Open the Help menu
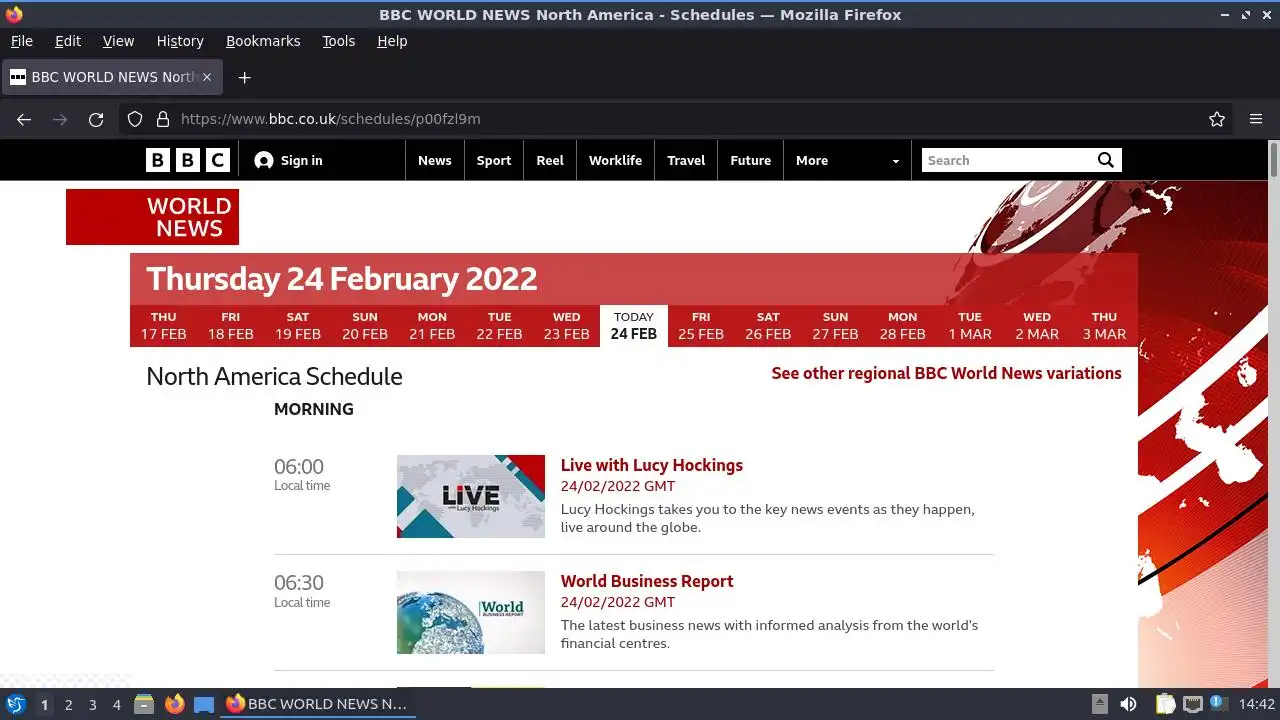Screen dimensions: 1280x720 [x=392, y=41]
